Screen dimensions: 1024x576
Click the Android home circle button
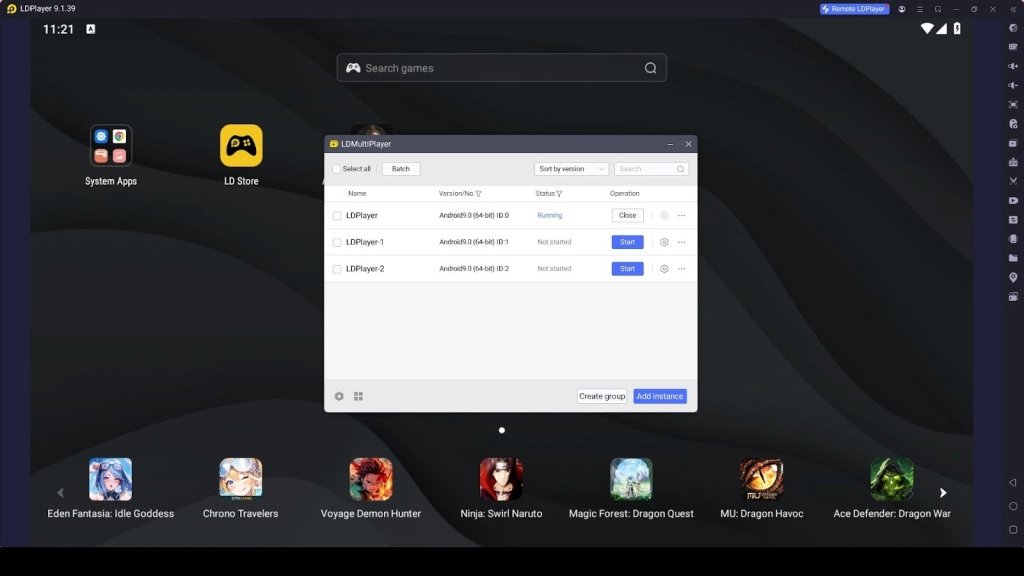coord(1013,506)
